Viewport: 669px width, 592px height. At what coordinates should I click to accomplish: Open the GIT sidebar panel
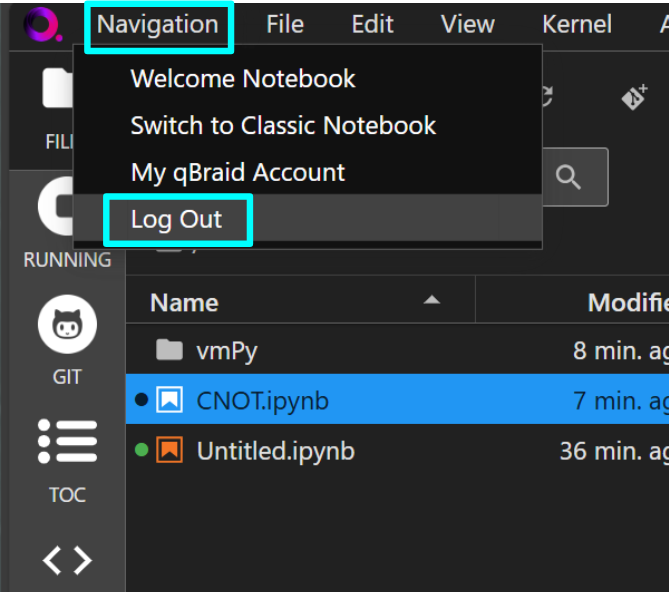click(x=67, y=340)
